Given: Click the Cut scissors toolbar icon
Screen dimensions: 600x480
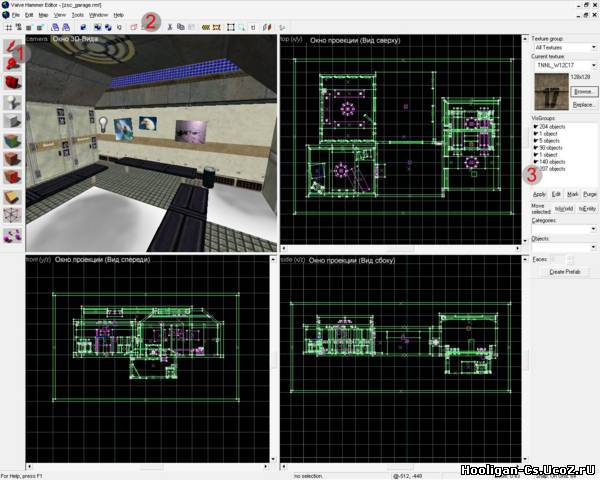Looking at the screenshot, I should coord(170,27).
